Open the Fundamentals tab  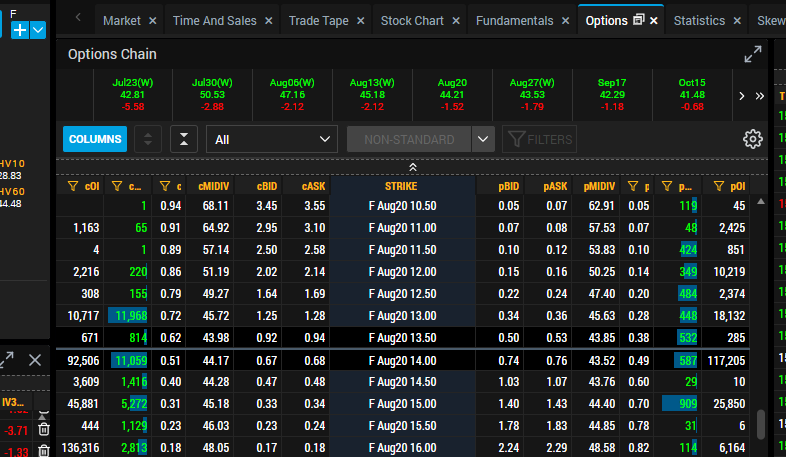pyautogui.click(x=514, y=21)
